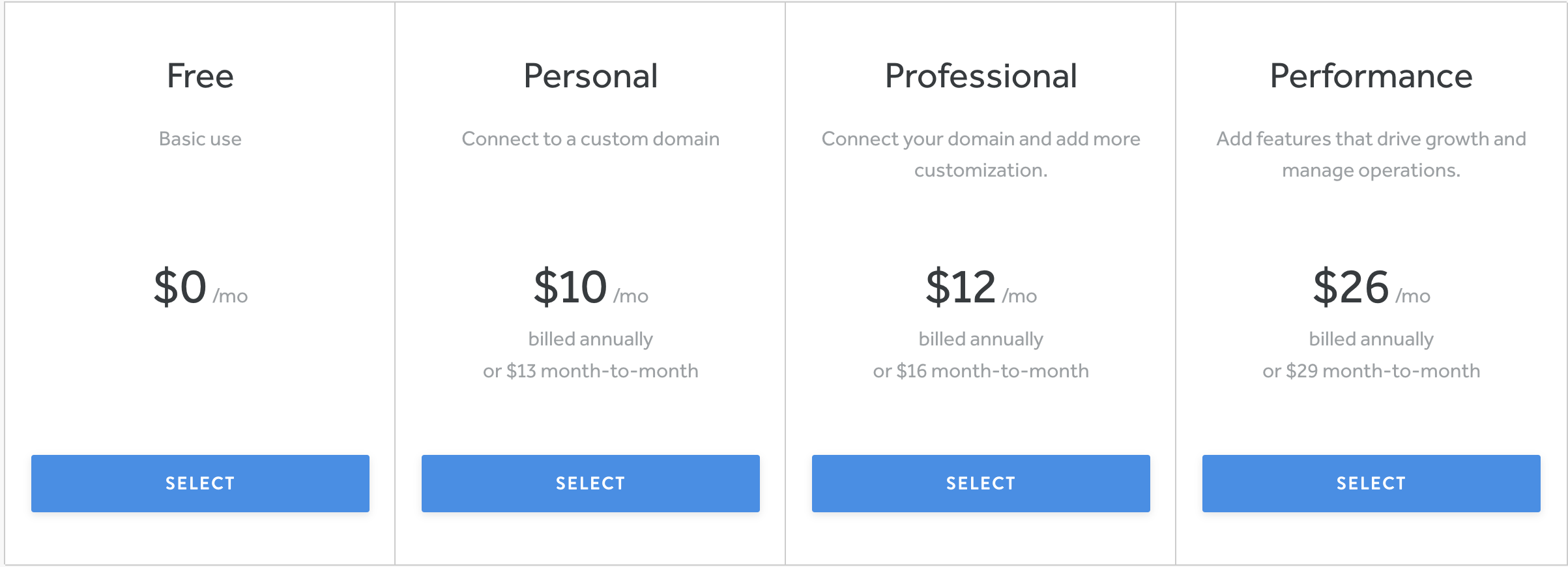This screenshot has width=1568, height=567.
Task: Select the Personal plan button
Action: [x=590, y=483]
